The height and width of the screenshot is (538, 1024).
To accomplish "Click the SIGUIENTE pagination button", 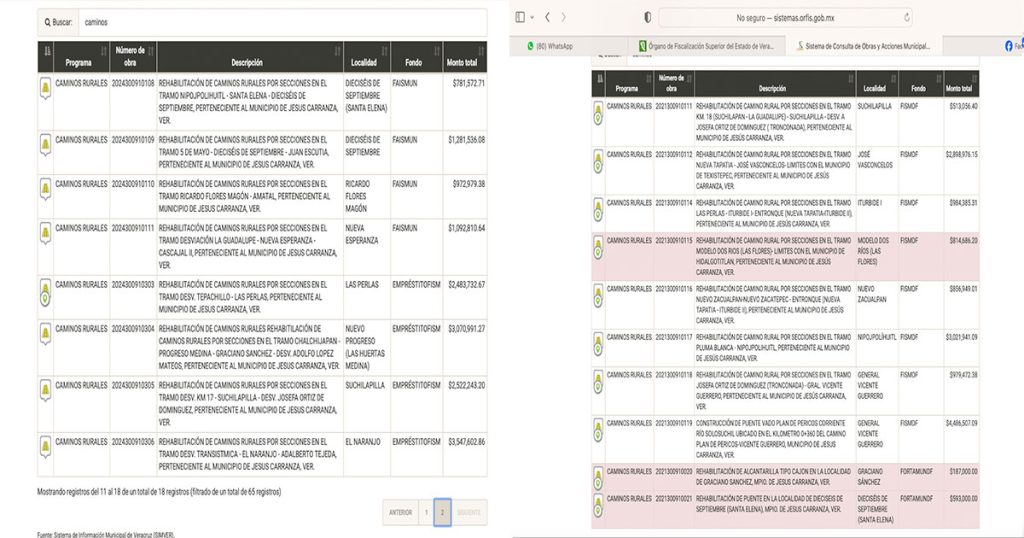I will tap(469, 513).
